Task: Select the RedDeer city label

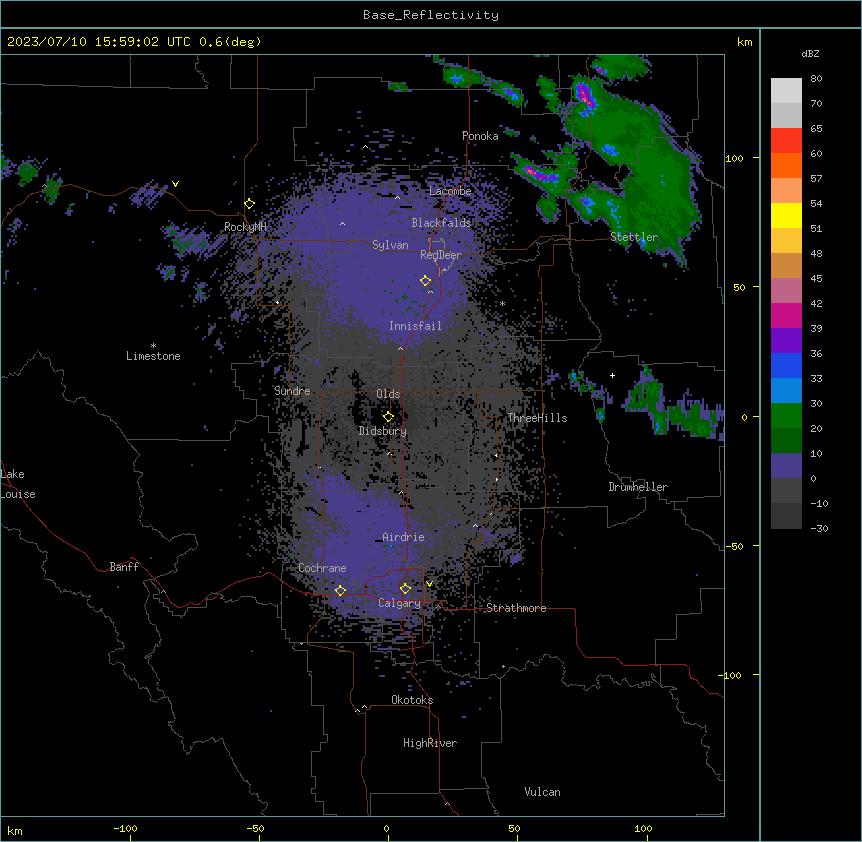Action: click(441, 255)
